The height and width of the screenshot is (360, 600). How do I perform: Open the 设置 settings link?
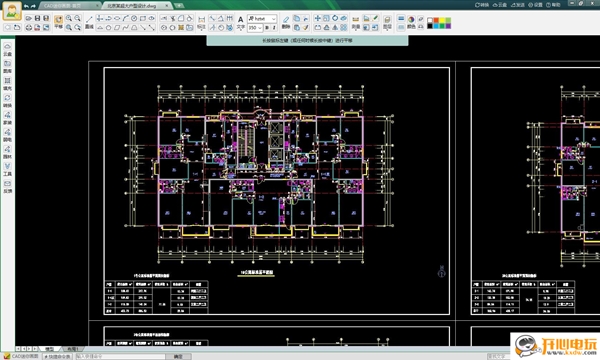click(x=535, y=5)
